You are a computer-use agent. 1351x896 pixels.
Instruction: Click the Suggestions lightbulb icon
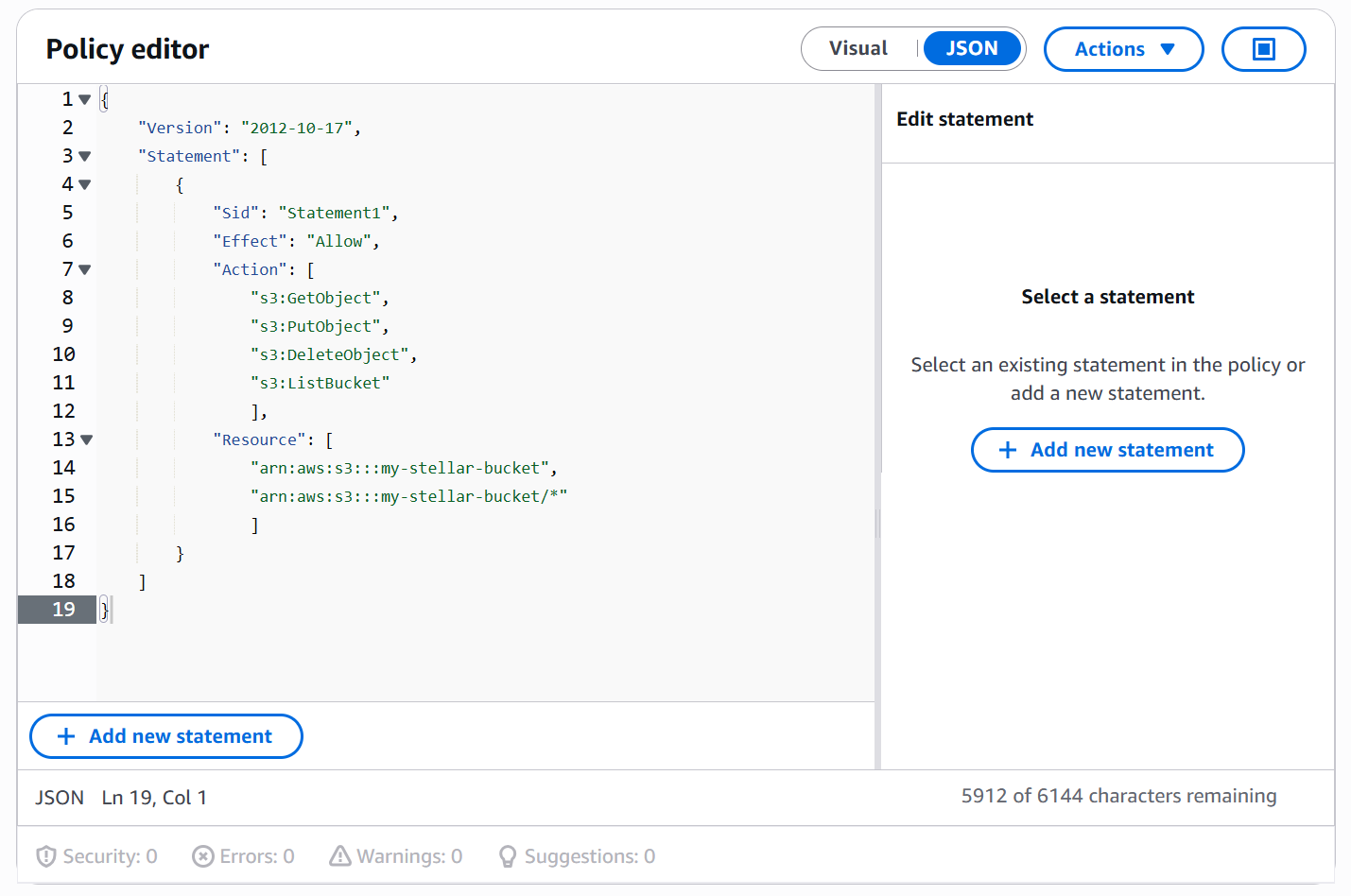[508, 856]
